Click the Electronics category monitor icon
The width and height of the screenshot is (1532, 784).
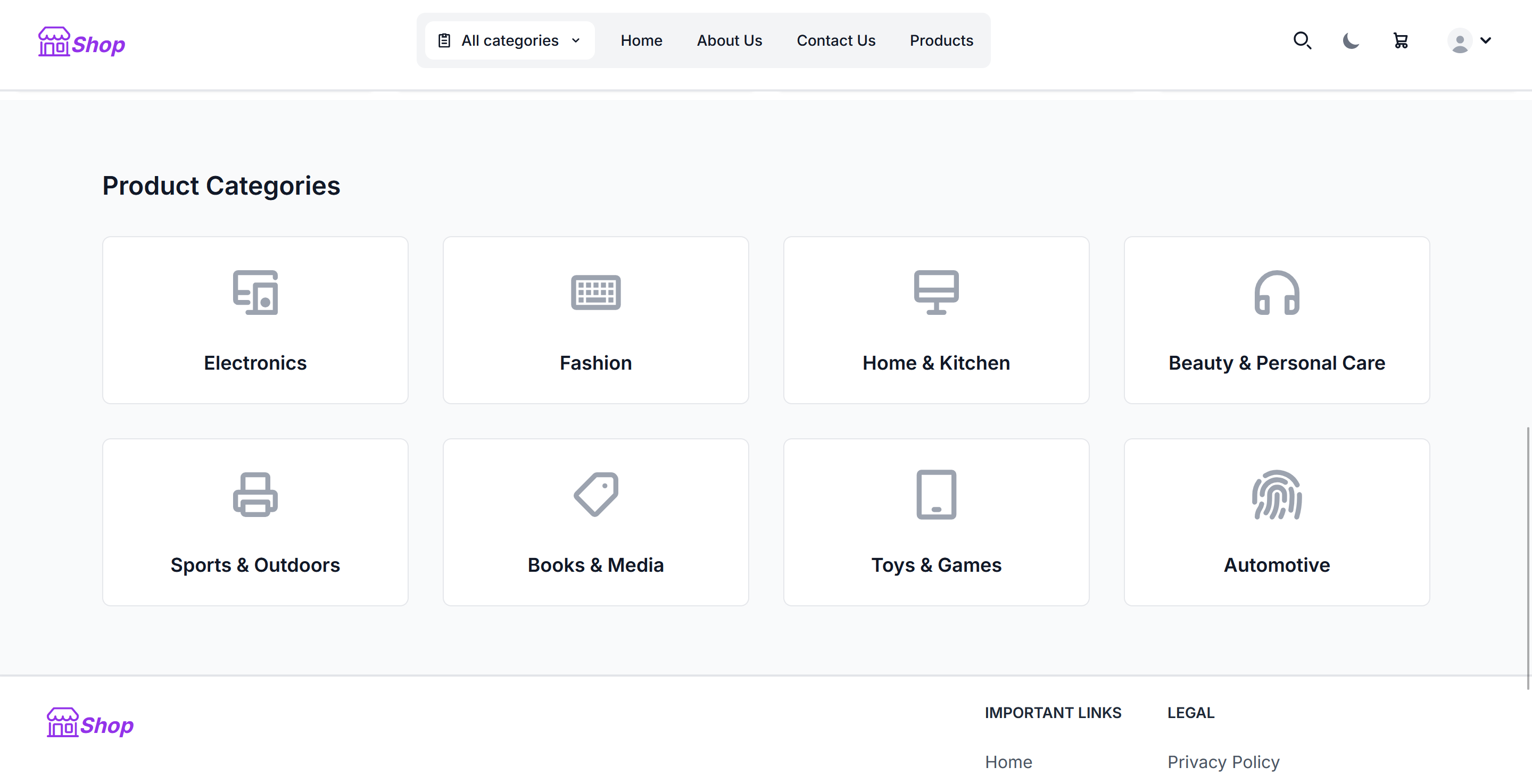(x=254, y=293)
